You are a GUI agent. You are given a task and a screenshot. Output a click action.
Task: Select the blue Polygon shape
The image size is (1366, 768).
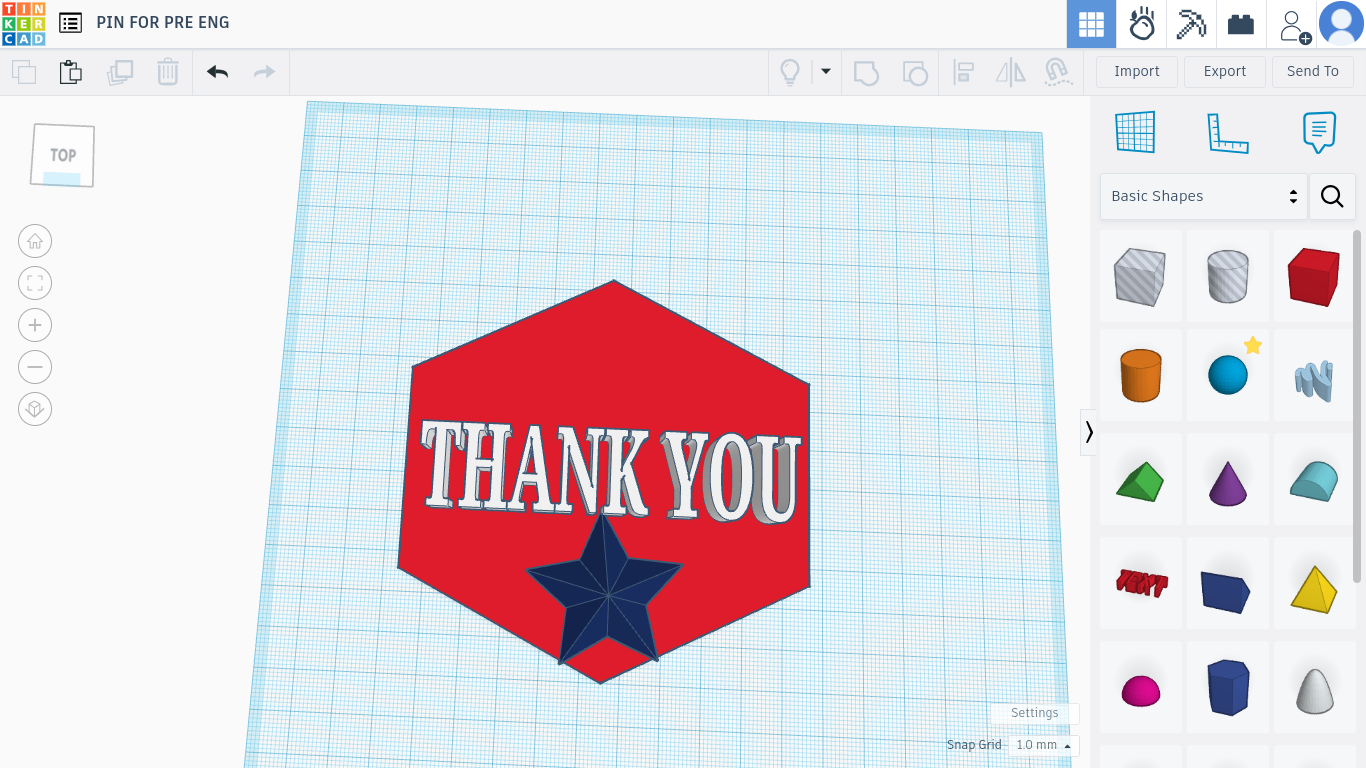[x=1228, y=687]
